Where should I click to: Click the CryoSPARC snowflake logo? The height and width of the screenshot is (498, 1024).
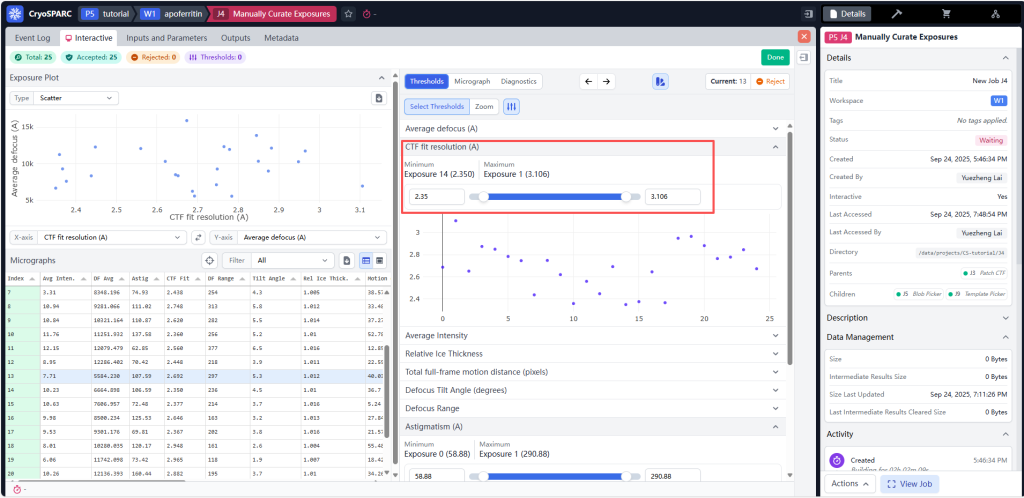(x=15, y=14)
